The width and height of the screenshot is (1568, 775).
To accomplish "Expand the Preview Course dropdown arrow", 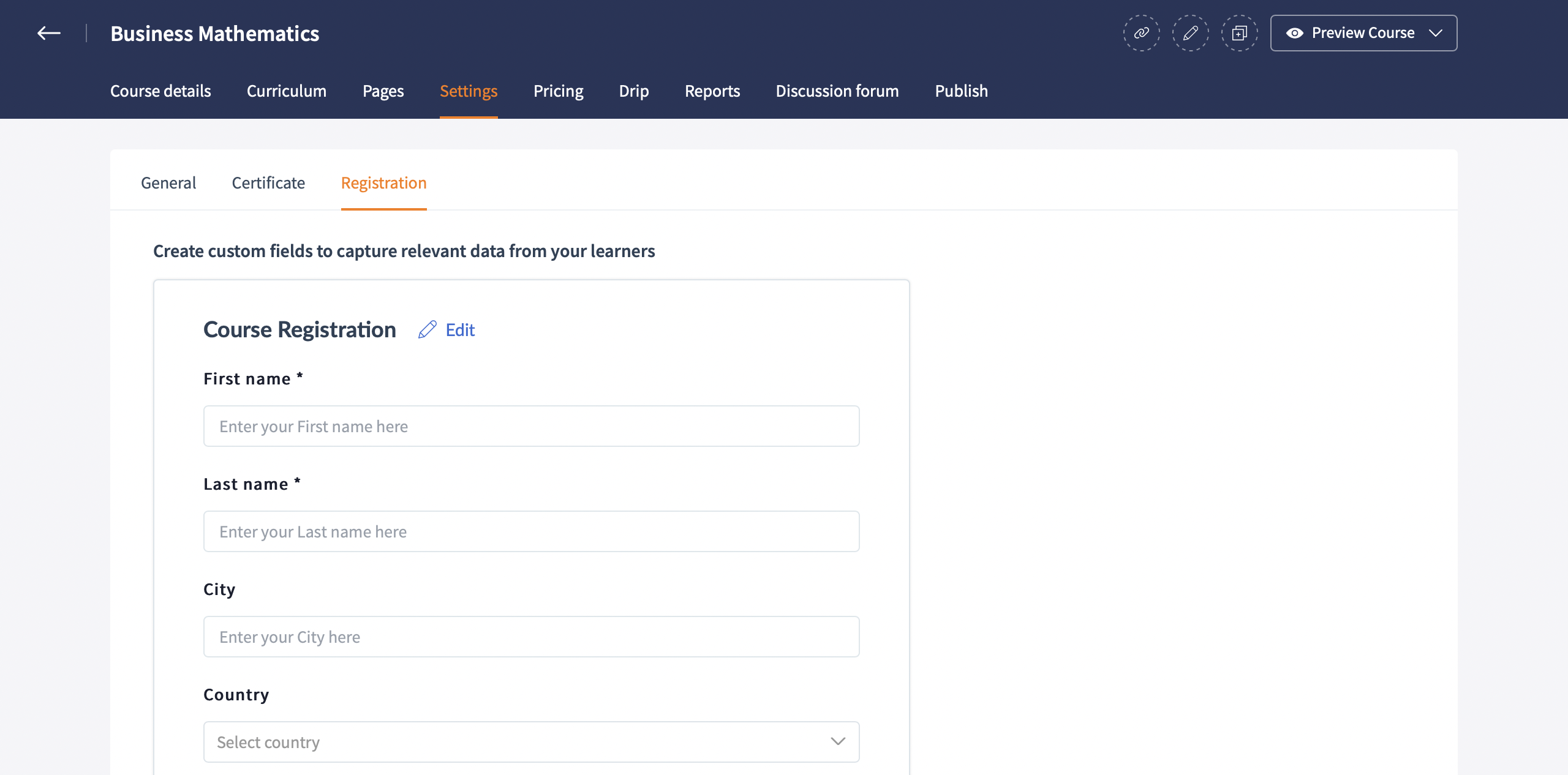I will [1436, 33].
